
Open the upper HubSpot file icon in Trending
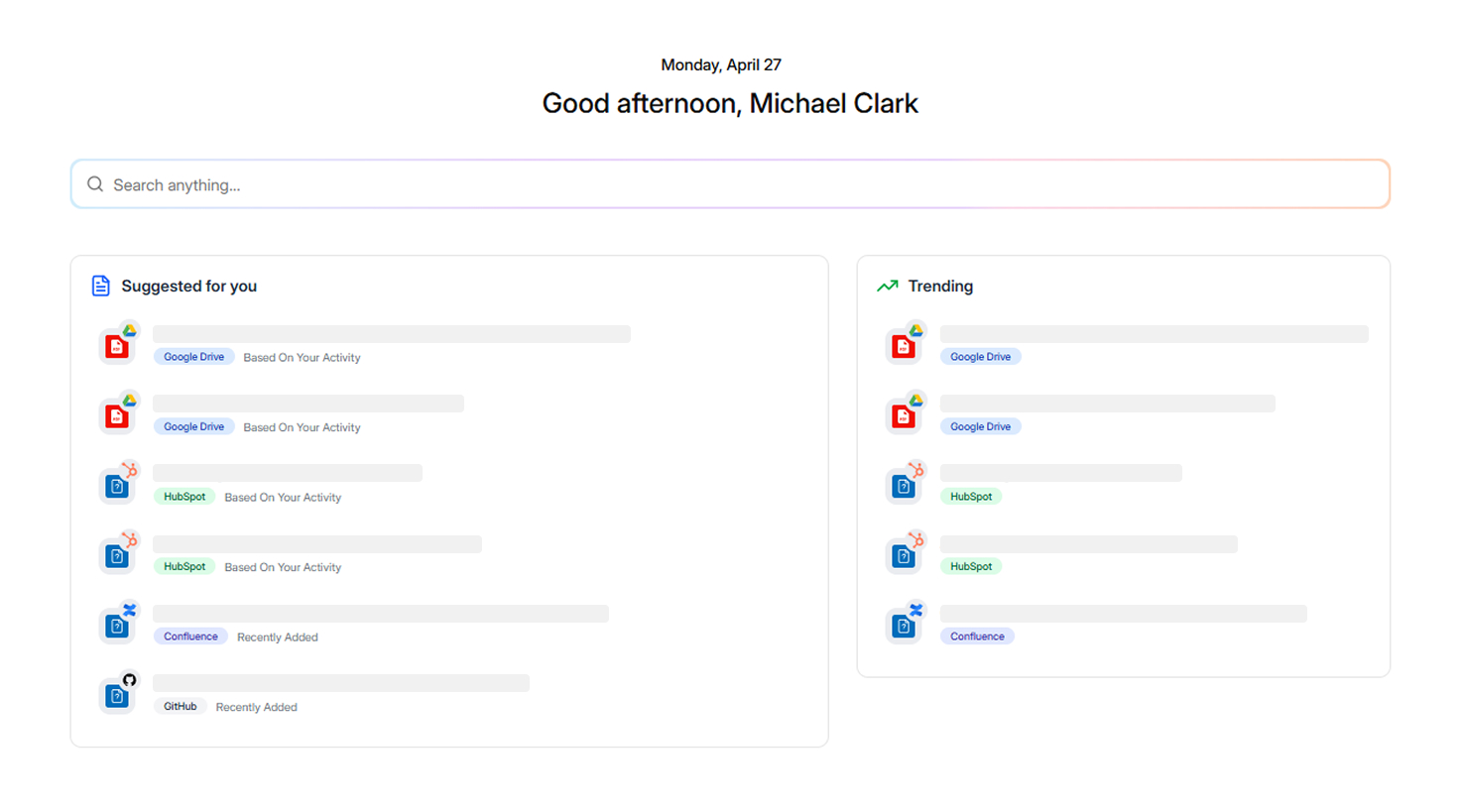(x=904, y=486)
